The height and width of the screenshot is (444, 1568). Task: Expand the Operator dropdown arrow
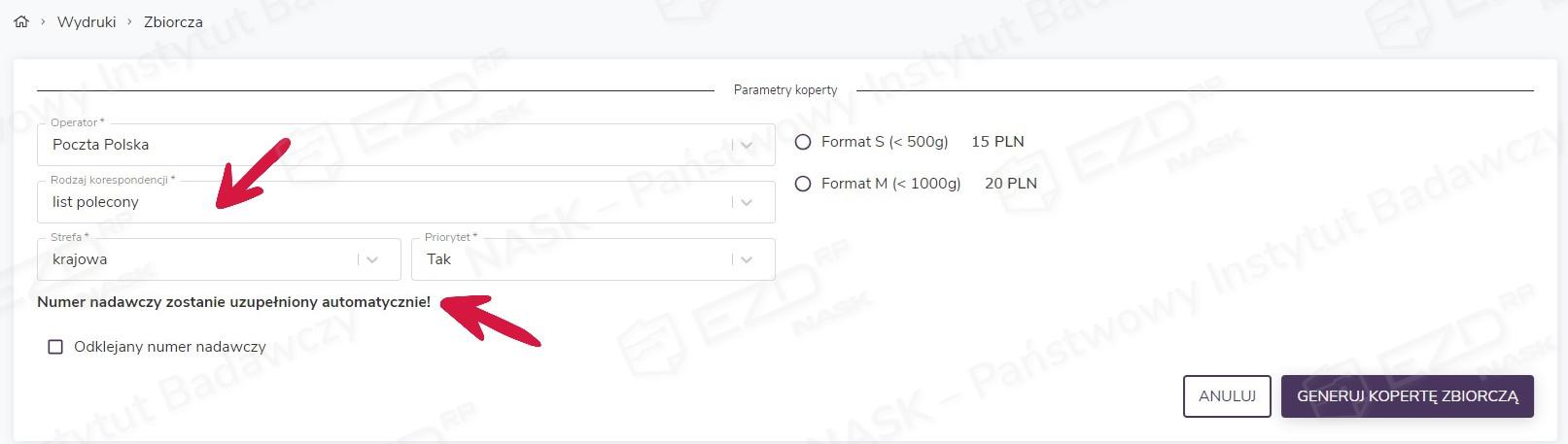click(747, 145)
